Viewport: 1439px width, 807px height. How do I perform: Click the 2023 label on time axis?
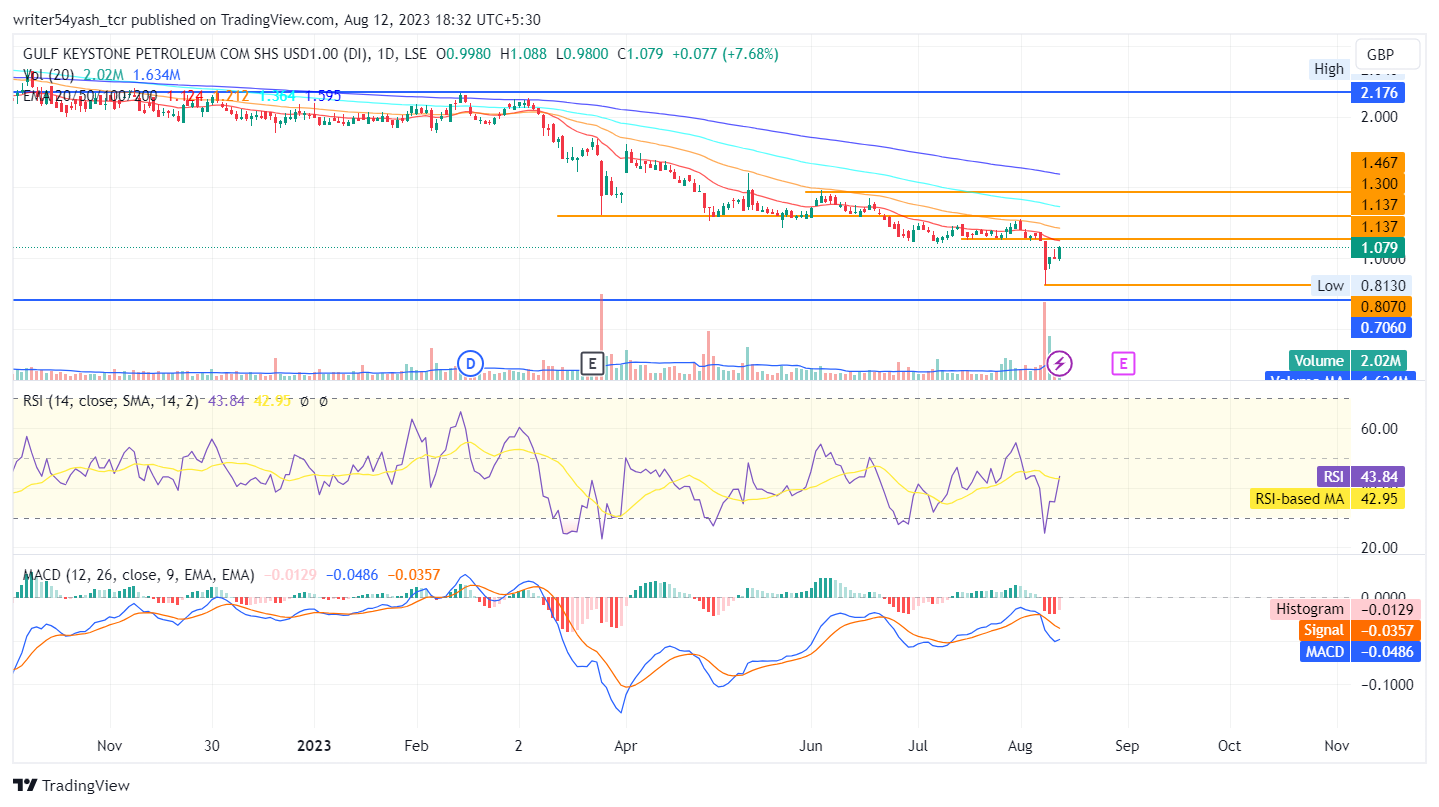click(314, 746)
